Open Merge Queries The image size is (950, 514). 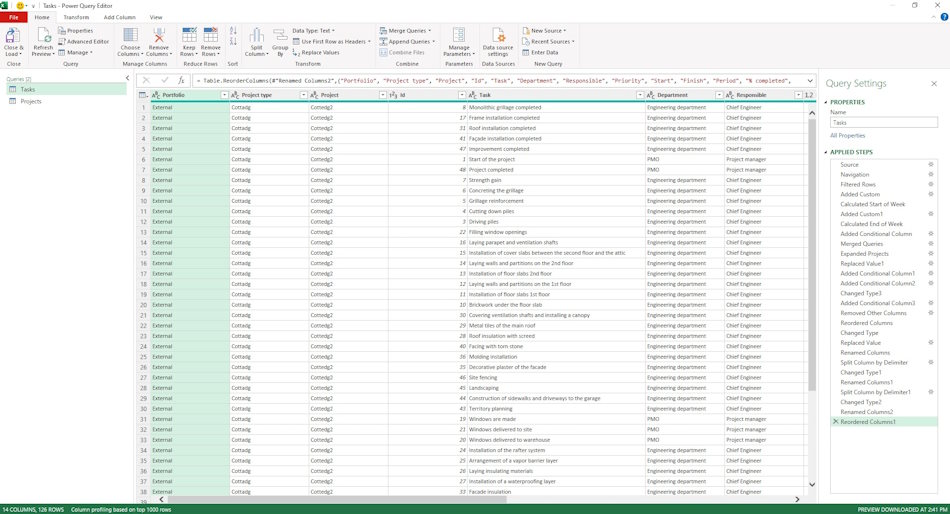pos(405,30)
